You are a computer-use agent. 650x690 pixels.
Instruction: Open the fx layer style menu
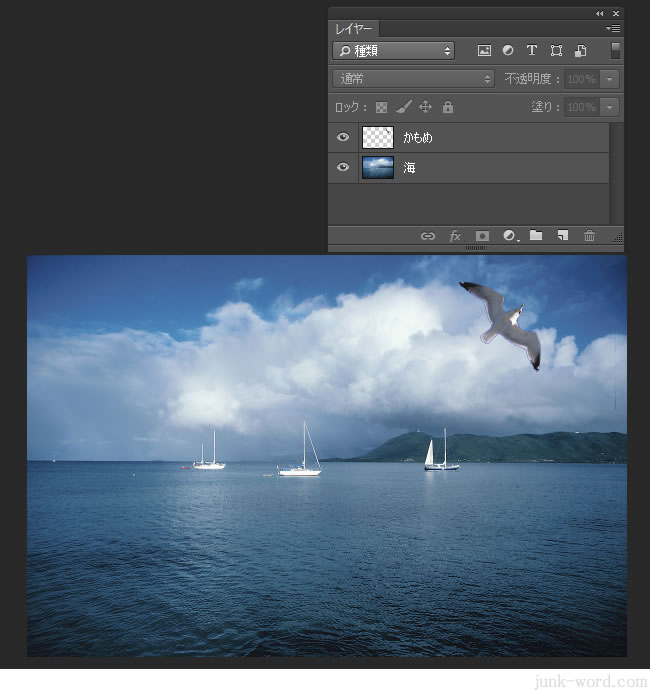click(x=455, y=236)
